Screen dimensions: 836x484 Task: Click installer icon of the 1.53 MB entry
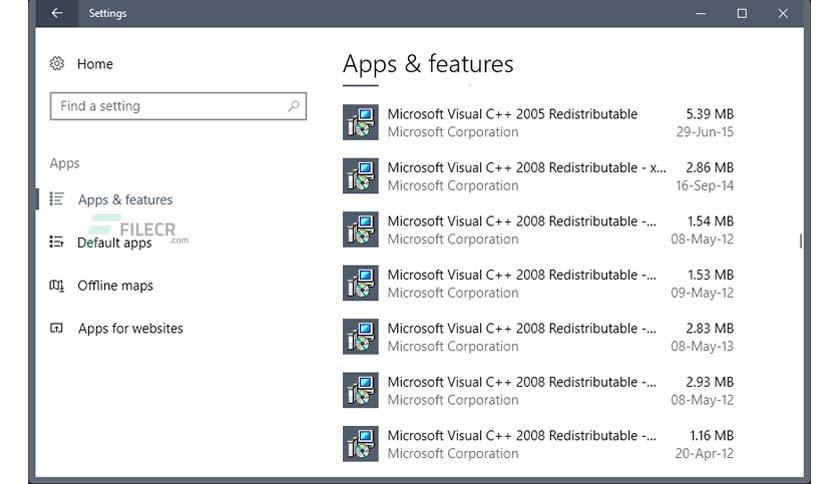click(360, 283)
